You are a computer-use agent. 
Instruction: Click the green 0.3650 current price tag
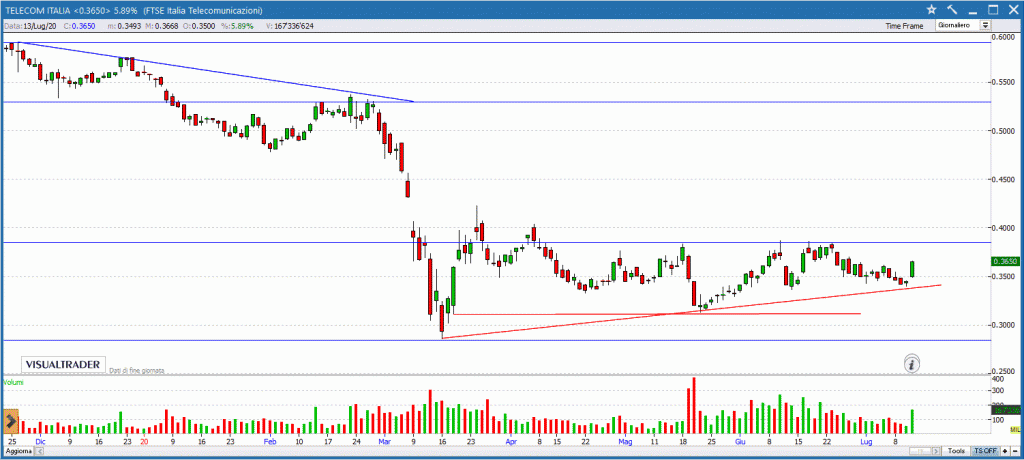pyautogui.click(x=1005, y=261)
